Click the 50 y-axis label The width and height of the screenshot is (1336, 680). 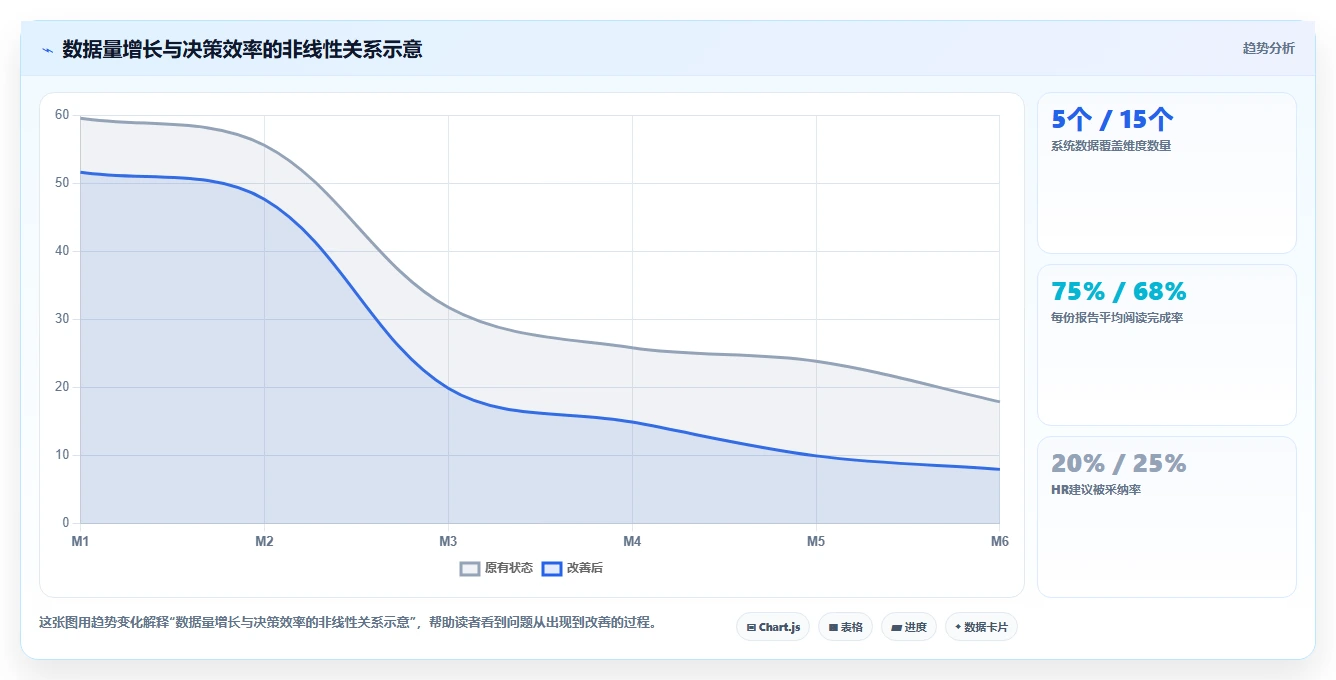coord(62,183)
